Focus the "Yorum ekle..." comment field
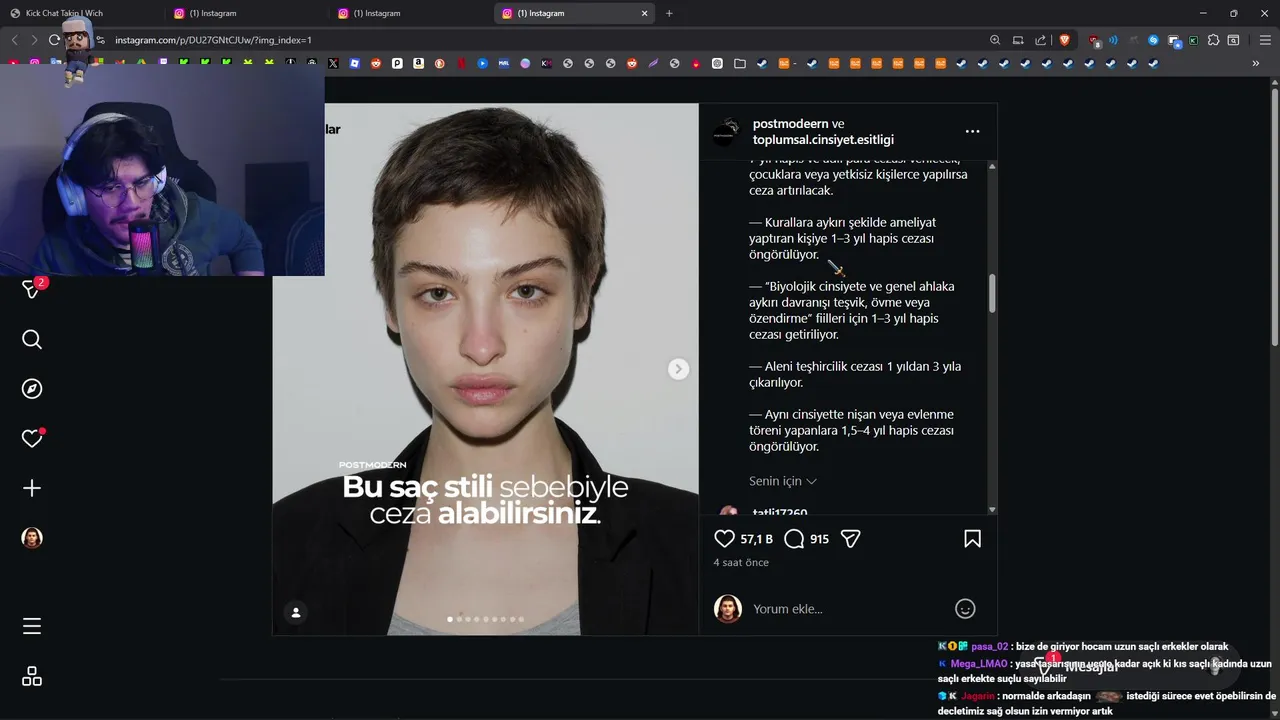This screenshot has height=720, width=1280. (x=850, y=608)
